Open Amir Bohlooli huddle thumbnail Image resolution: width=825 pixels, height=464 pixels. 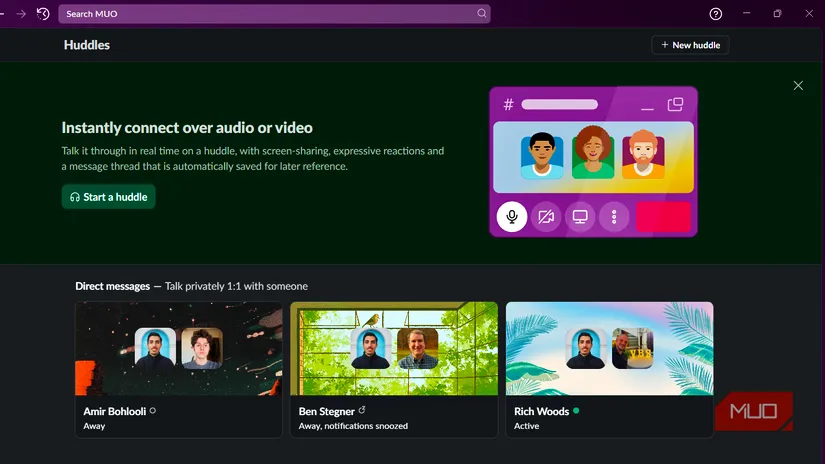179,348
